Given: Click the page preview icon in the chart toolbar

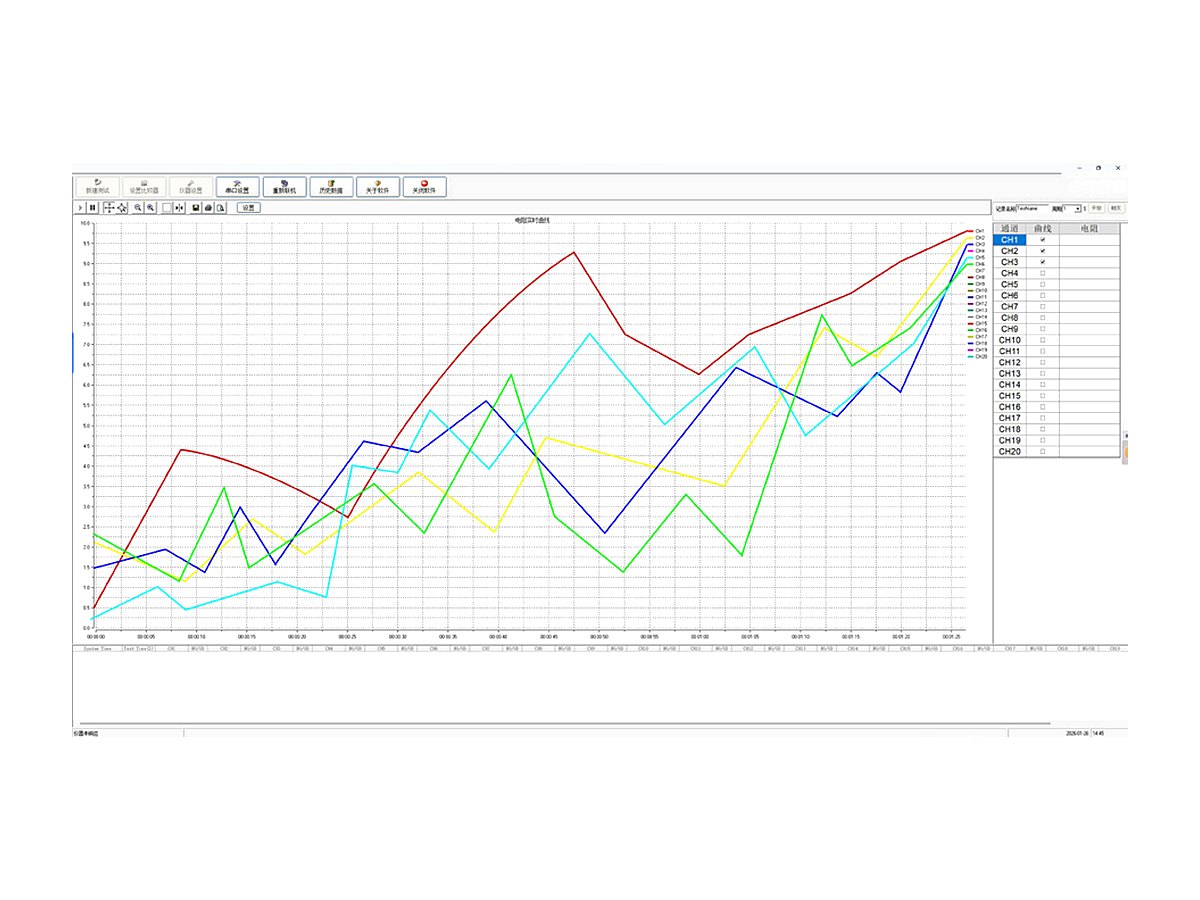Looking at the screenshot, I should point(221,208).
